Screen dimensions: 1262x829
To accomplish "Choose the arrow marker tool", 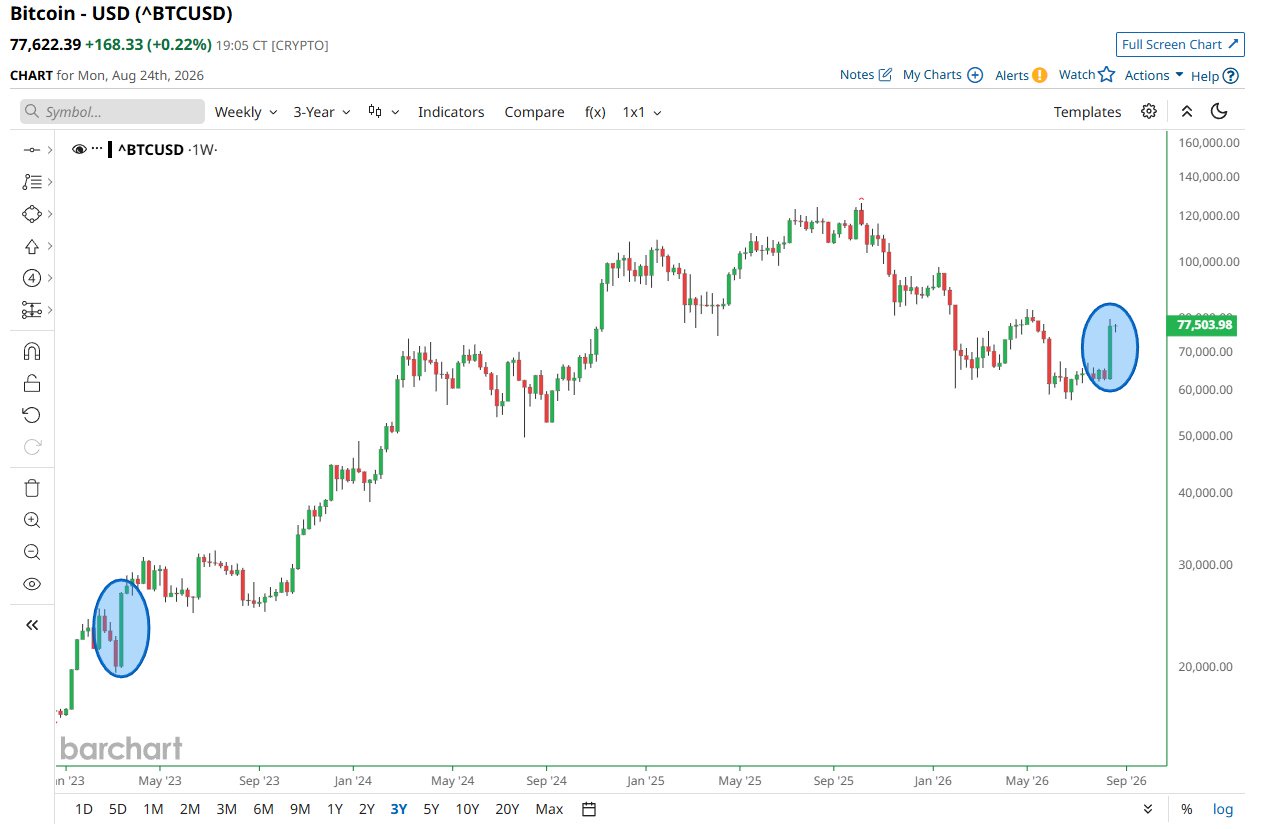I will coord(31,246).
